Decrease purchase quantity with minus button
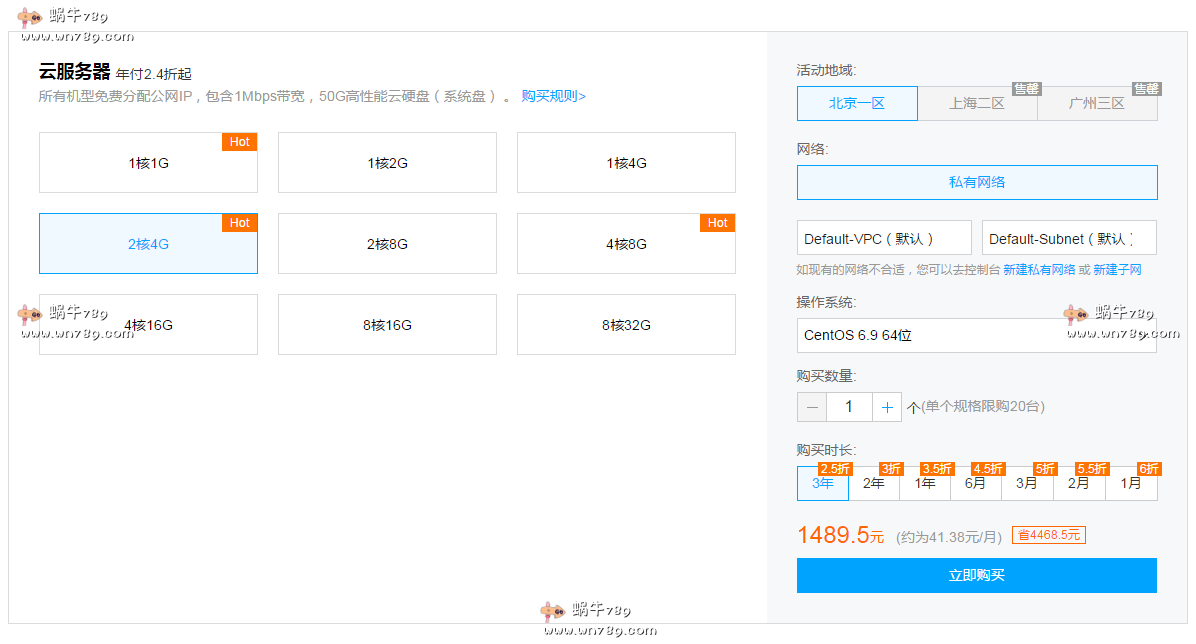 click(812, 407)
